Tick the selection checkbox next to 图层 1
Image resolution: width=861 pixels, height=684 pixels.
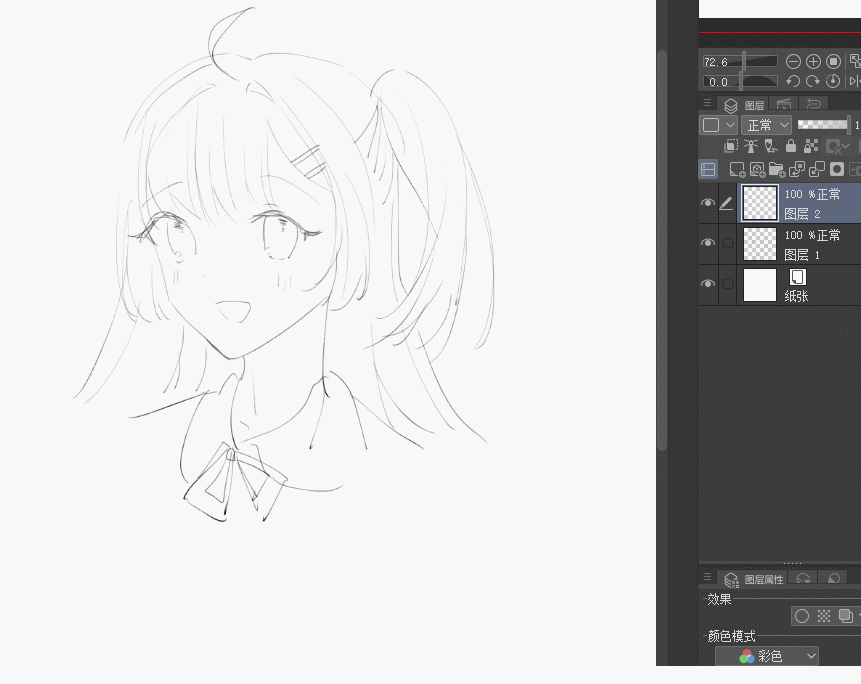click(728, 243)
